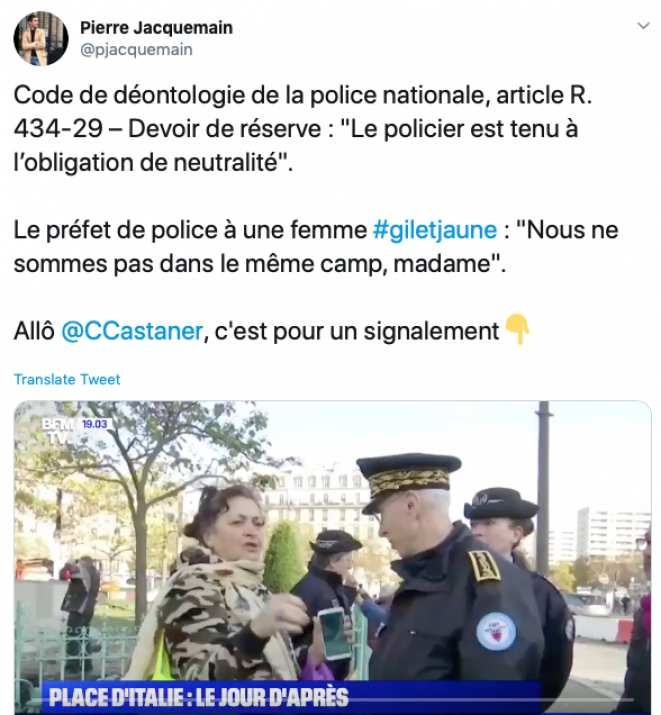The height and width of the screenshot is (715, 661).
Task: Open the #giletjaune hashtag
Action: [x=434, y=230]
